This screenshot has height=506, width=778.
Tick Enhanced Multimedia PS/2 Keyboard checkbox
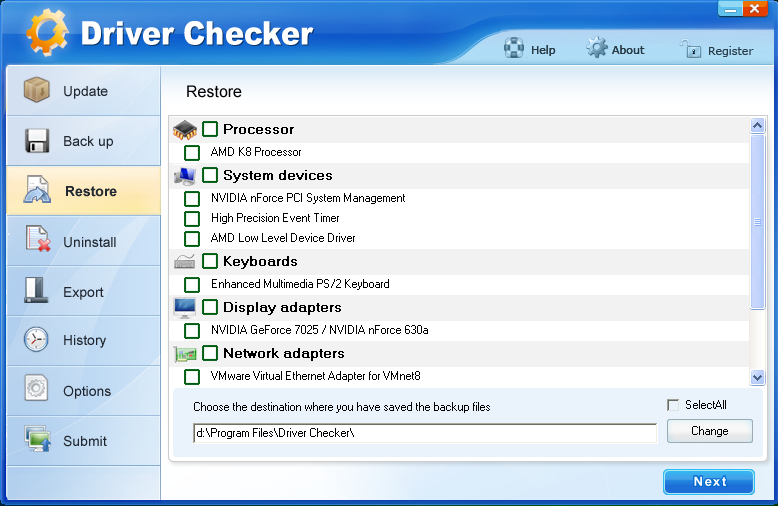click(x=192, y=285)
